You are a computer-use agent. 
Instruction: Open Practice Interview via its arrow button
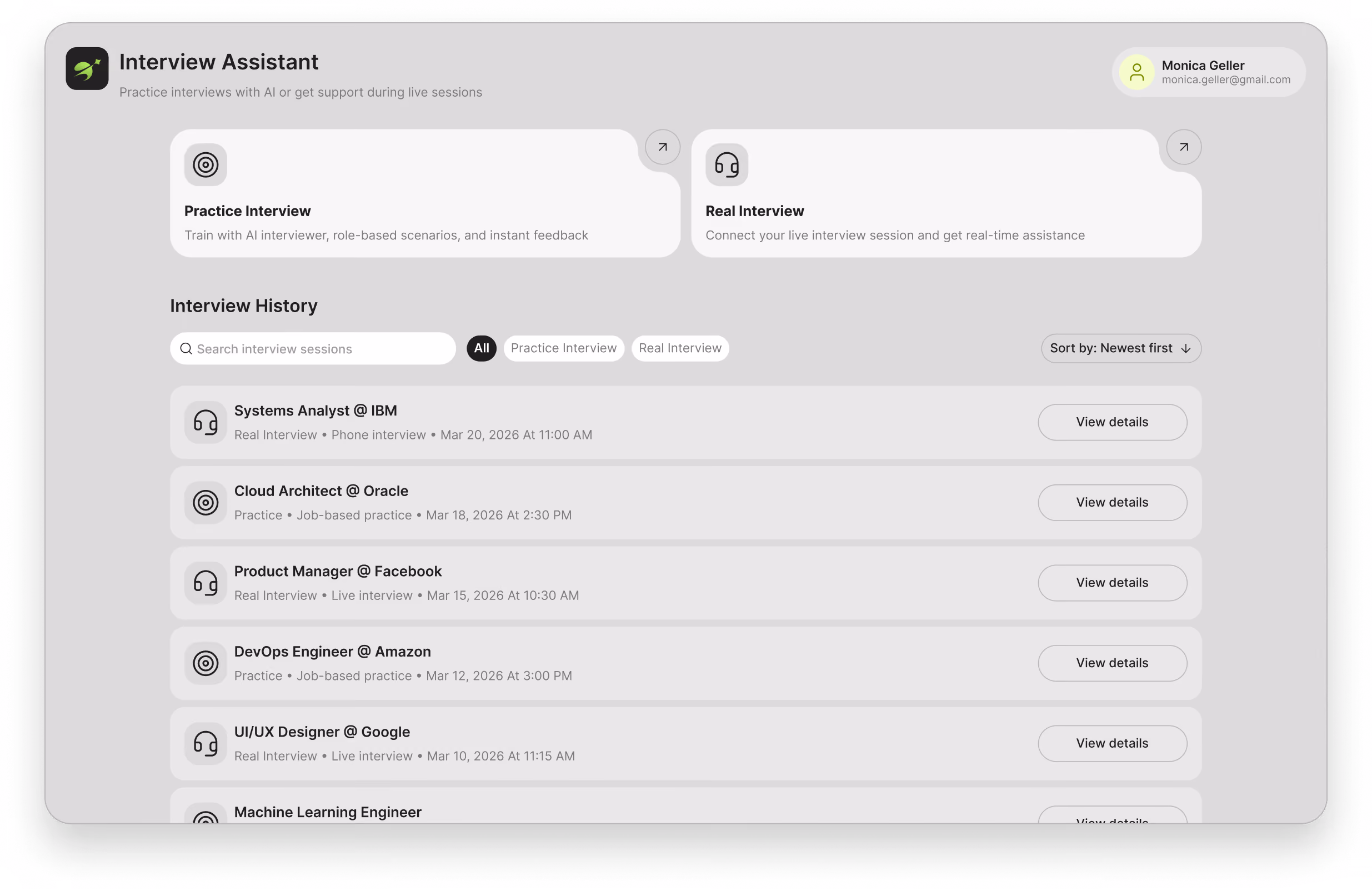point(662,147)
